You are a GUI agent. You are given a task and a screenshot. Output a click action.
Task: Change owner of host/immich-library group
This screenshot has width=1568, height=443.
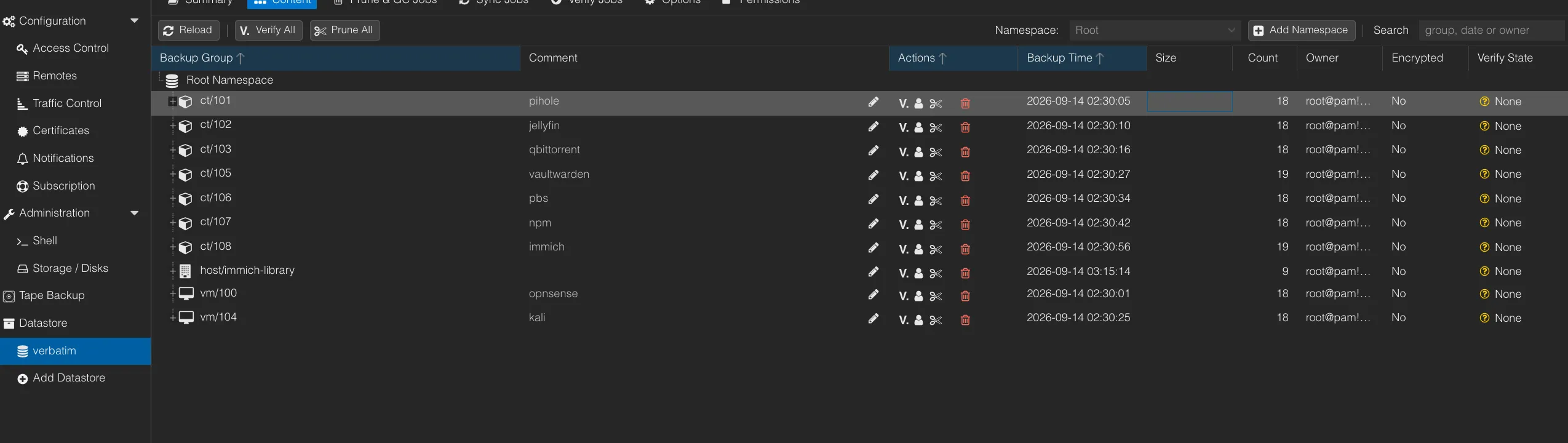(918, 273)
